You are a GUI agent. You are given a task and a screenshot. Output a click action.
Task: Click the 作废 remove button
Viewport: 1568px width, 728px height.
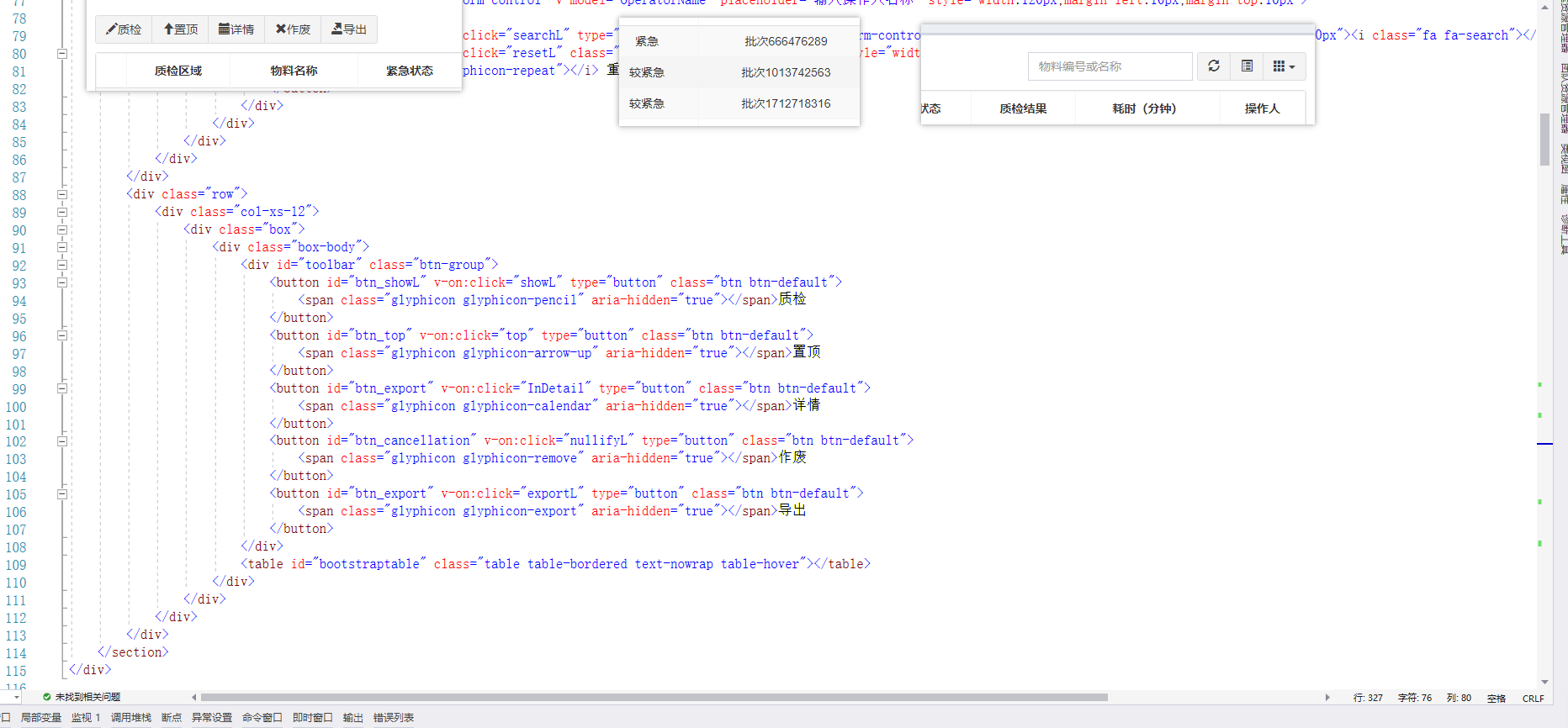[x=293, y=29]
